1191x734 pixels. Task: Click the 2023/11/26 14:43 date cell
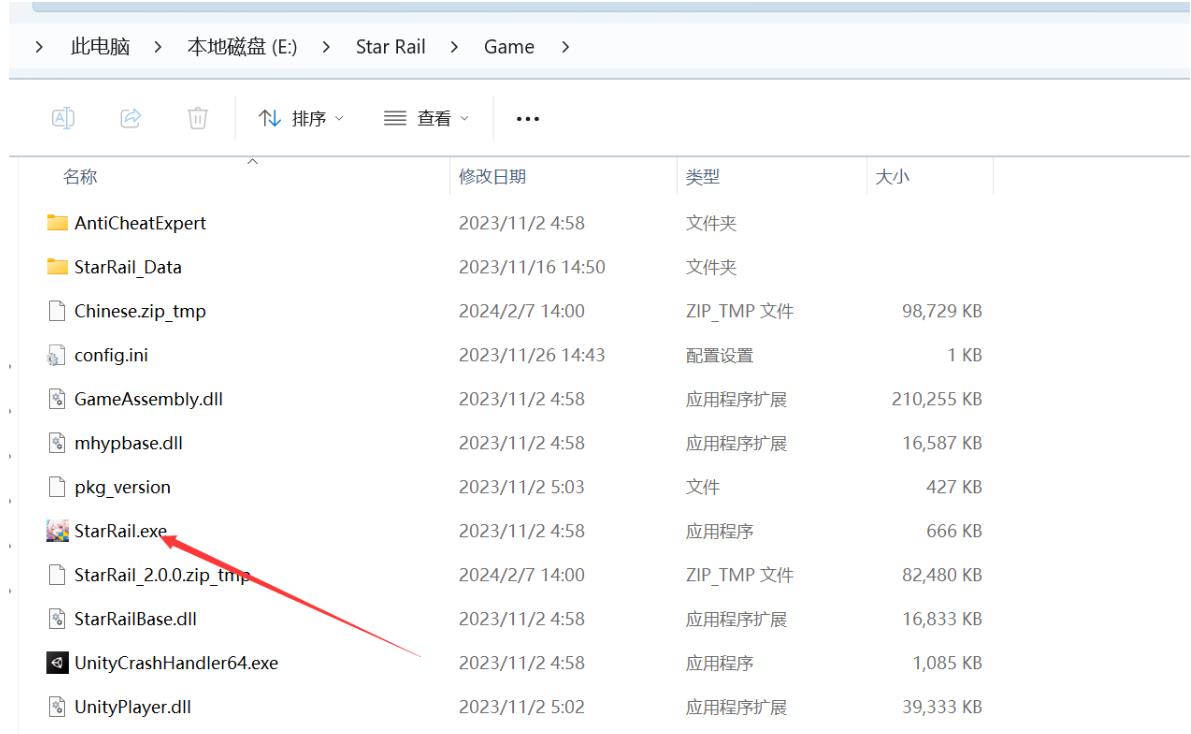tap(532, 355)
